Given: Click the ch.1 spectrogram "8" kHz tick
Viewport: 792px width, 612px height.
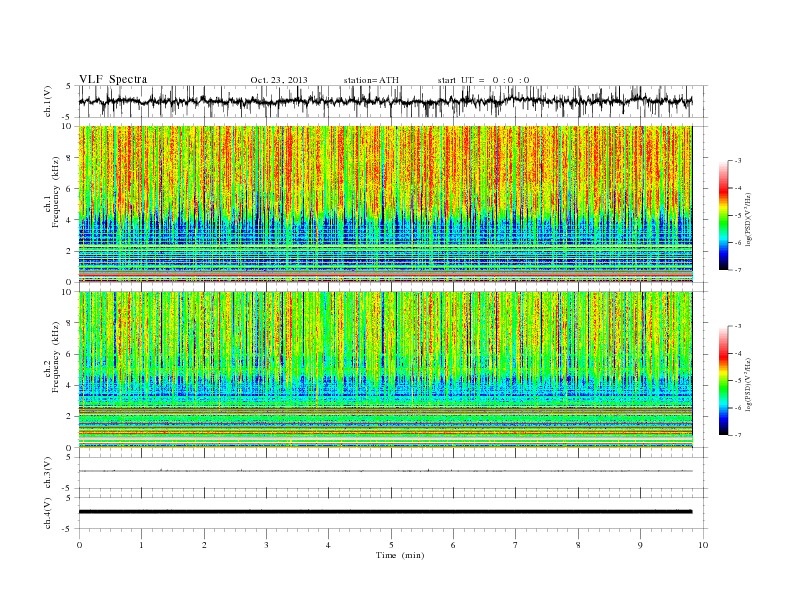Looking at the screenshot, I should point(70,158).
